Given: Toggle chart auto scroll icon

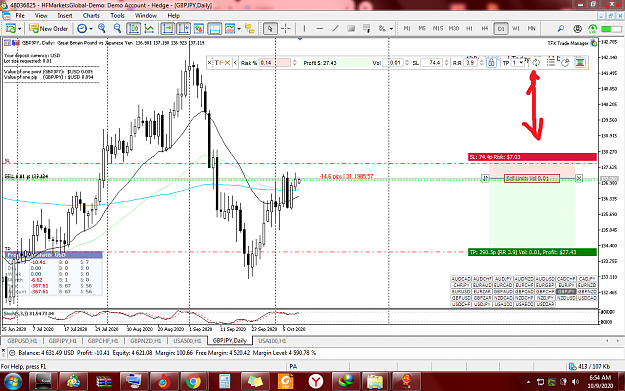Looking at the screenshot, I should point(168,29).
